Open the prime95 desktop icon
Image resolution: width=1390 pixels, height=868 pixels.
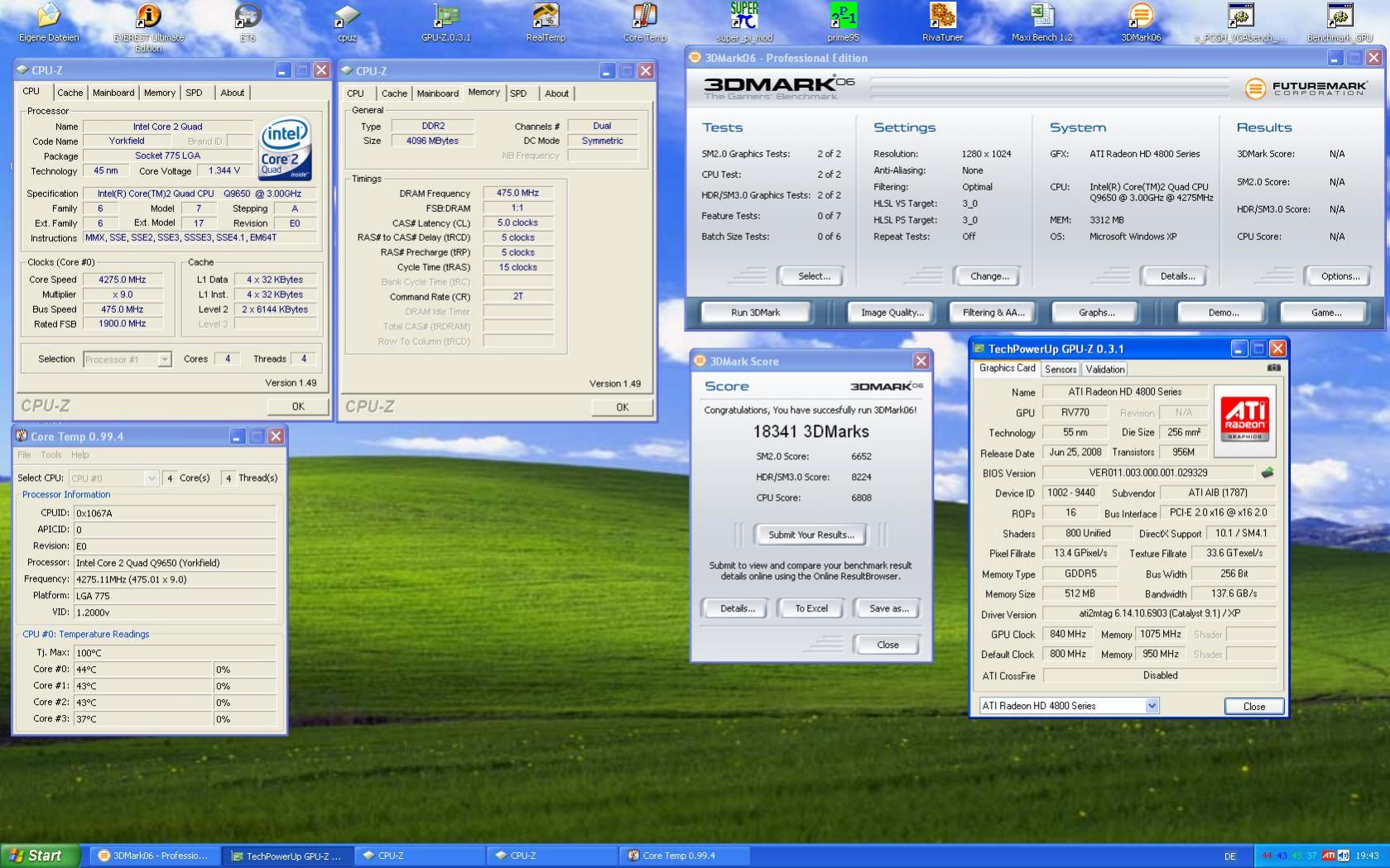click(x=844, y=22)
